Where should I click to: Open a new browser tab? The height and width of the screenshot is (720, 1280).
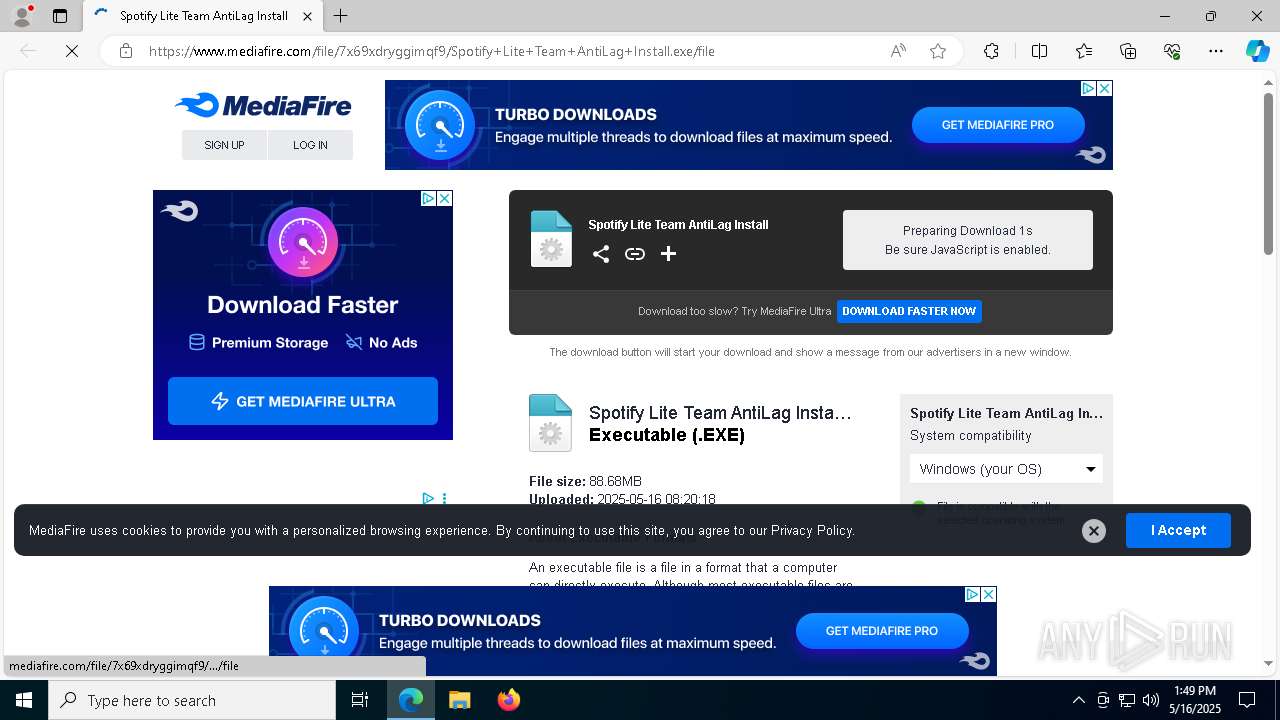[341, 16]
